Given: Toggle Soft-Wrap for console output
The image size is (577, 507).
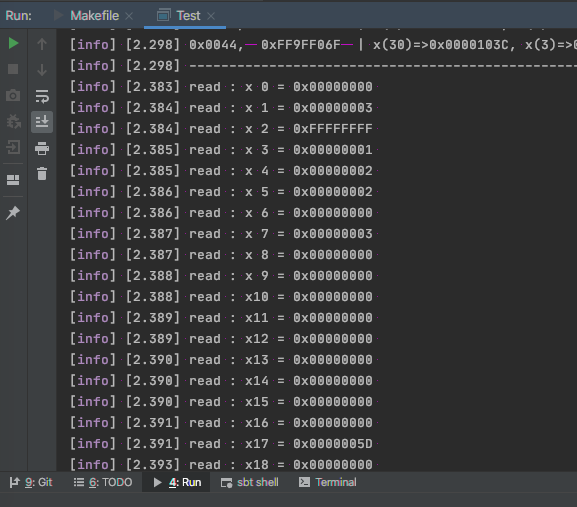Looking at the screenshot, I should pyautogui.click(x=42, y=96).
